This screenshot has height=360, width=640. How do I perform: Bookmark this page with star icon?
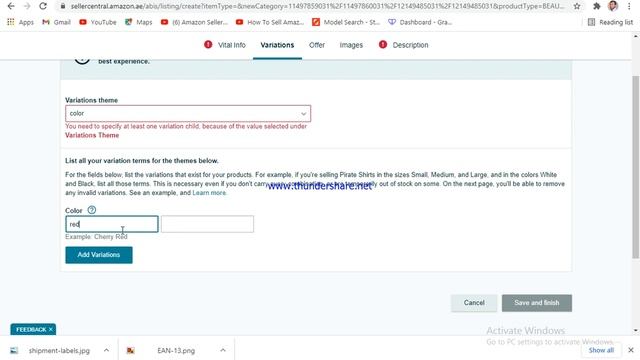coord(577,6)
